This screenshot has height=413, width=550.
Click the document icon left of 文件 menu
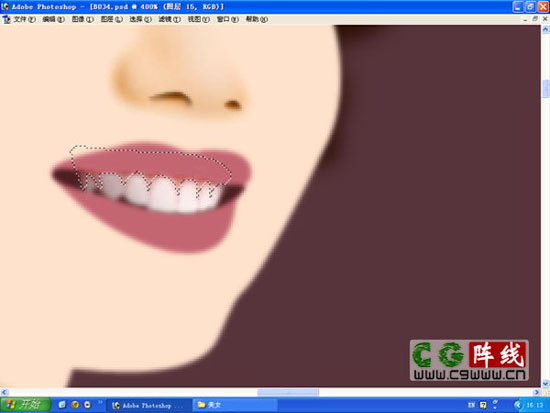click(x=6, y=19)
